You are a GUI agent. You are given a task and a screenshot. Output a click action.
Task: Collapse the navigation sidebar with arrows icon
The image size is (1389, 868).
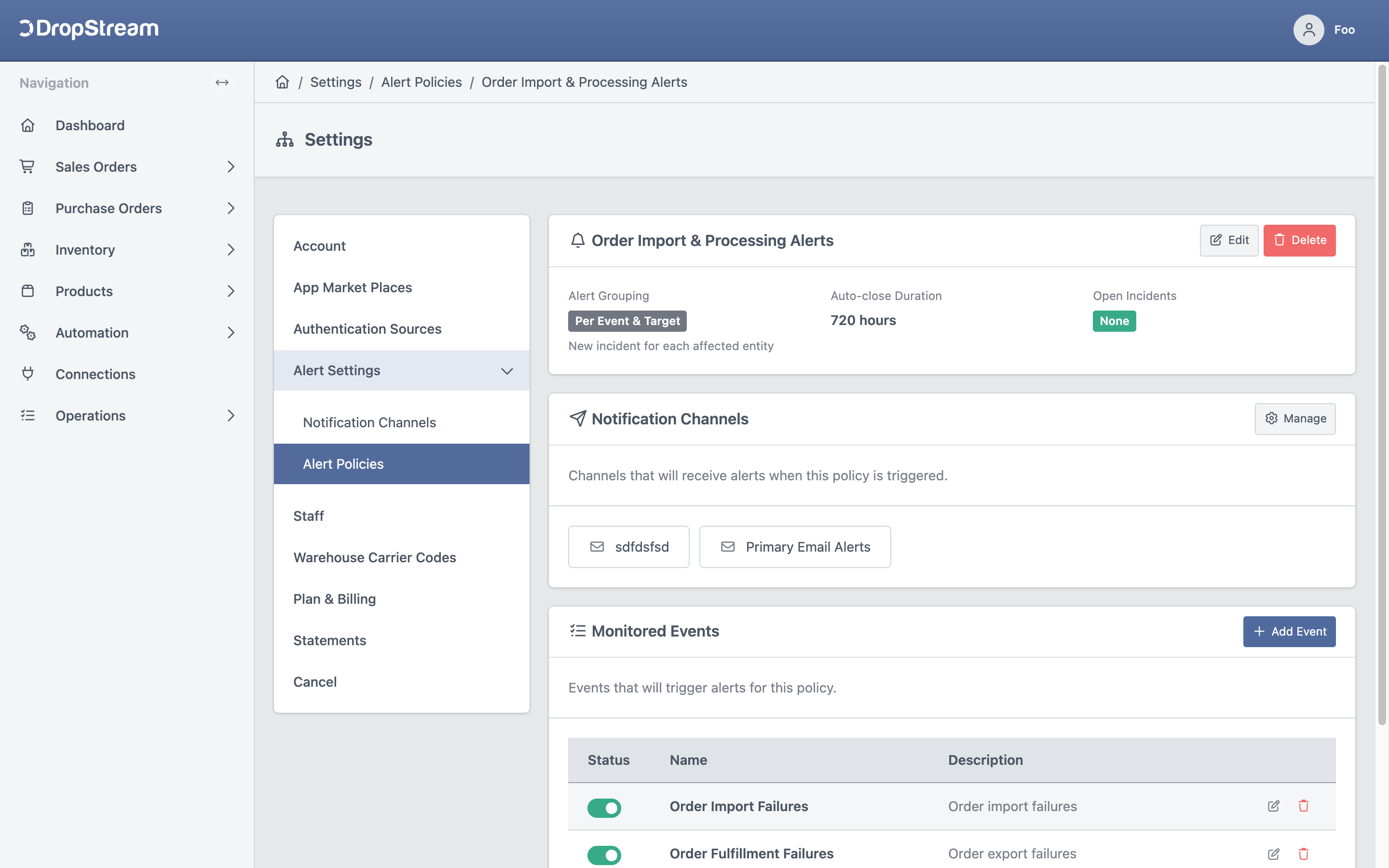[222, 82]
